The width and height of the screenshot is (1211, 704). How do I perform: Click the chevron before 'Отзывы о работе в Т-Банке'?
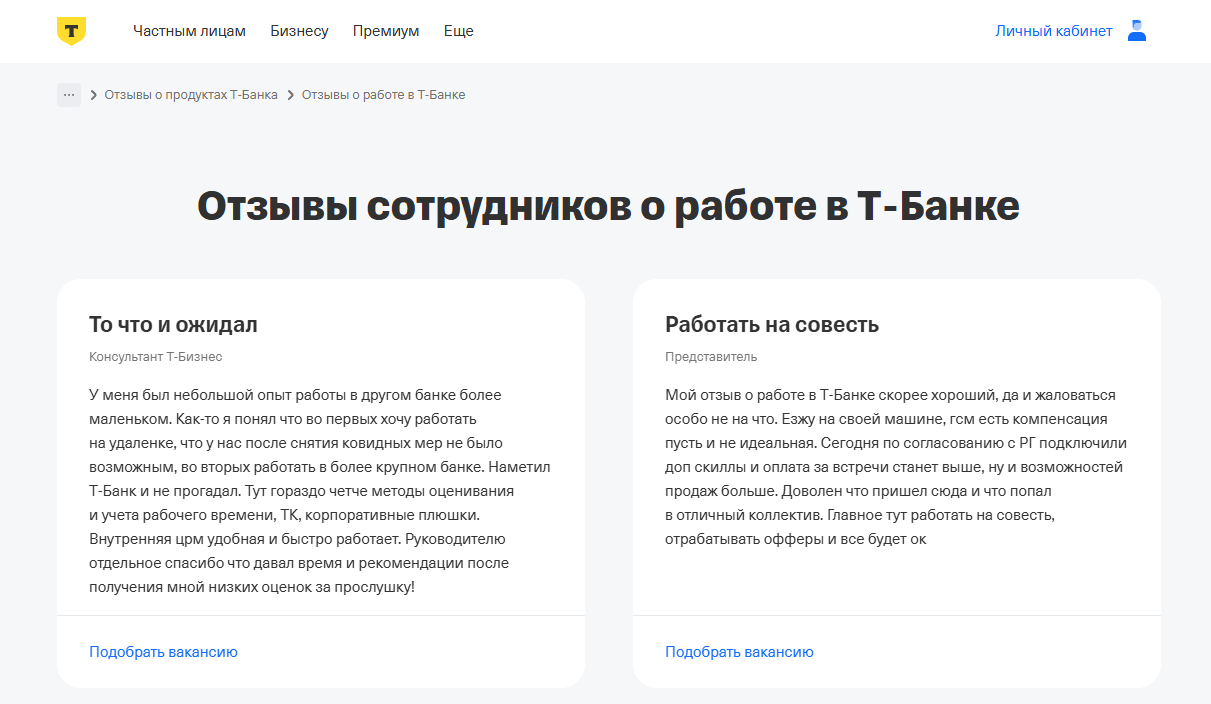point(290,95)
